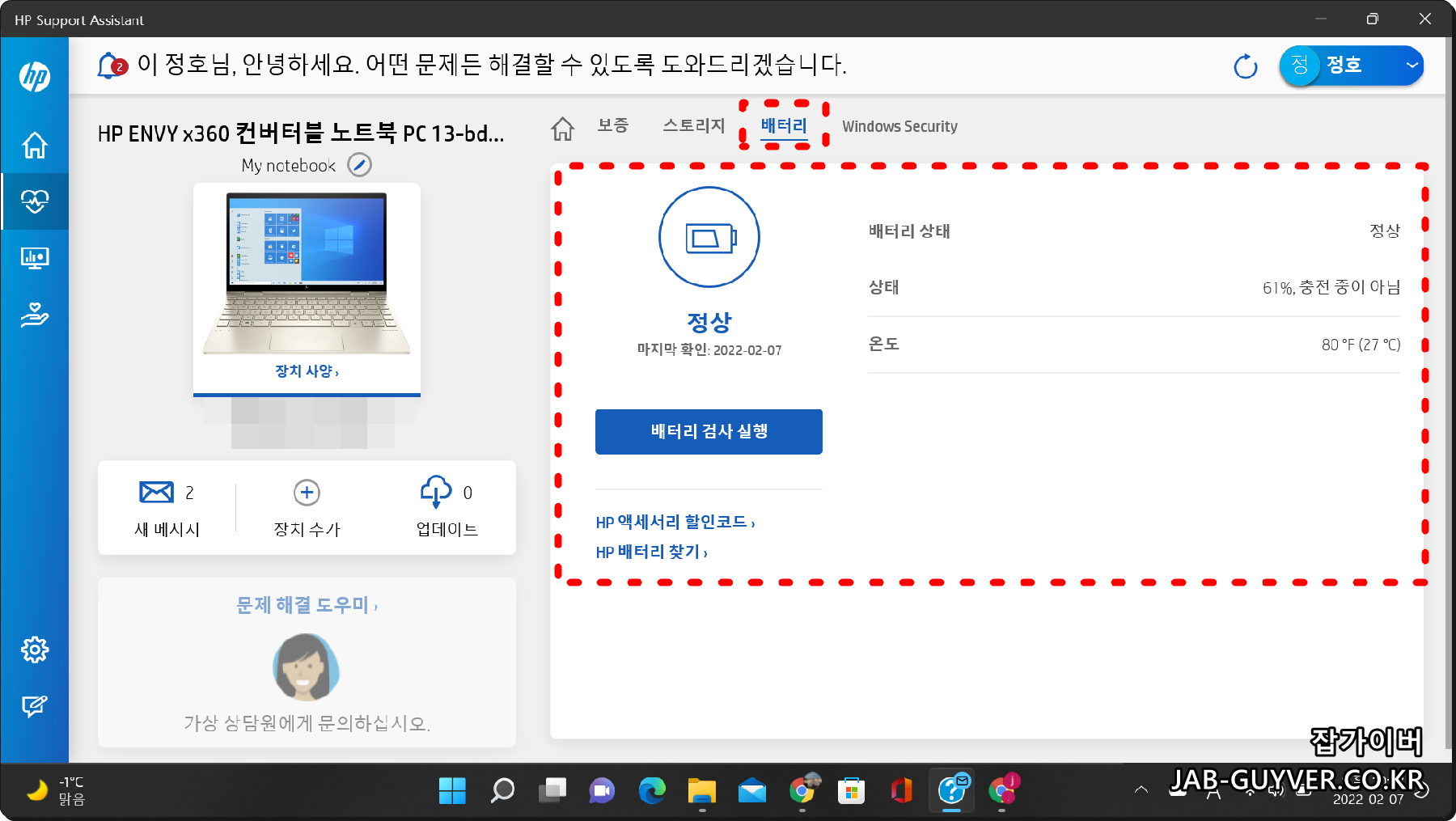Open the notifications bell with badge 2
1456x821 pixels.
112,66
